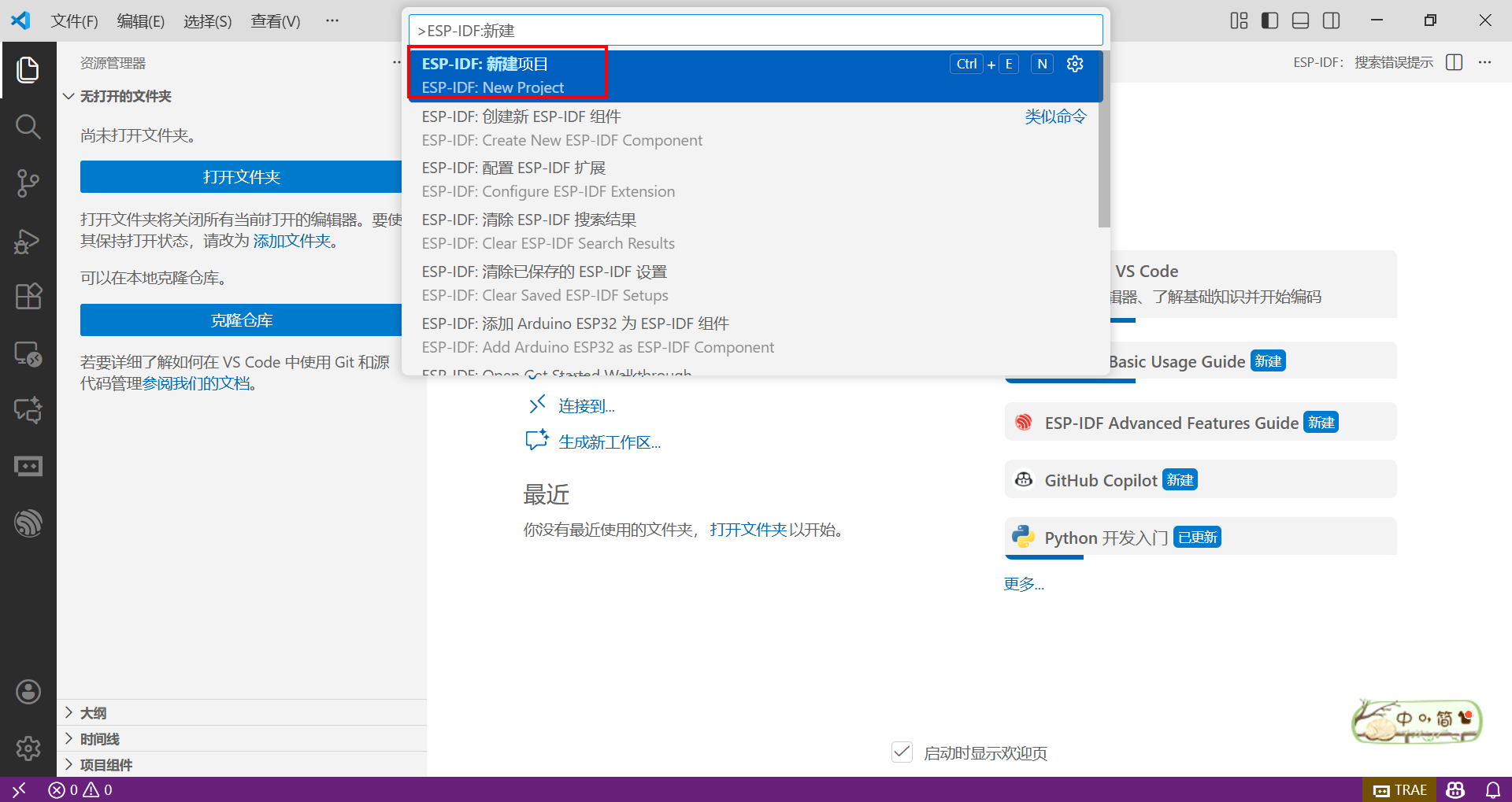Viewport: 1512px width, 802px height.
Task: Toggle the 启动时显示欢迎页 checkbox
Action: click(902, 752)
